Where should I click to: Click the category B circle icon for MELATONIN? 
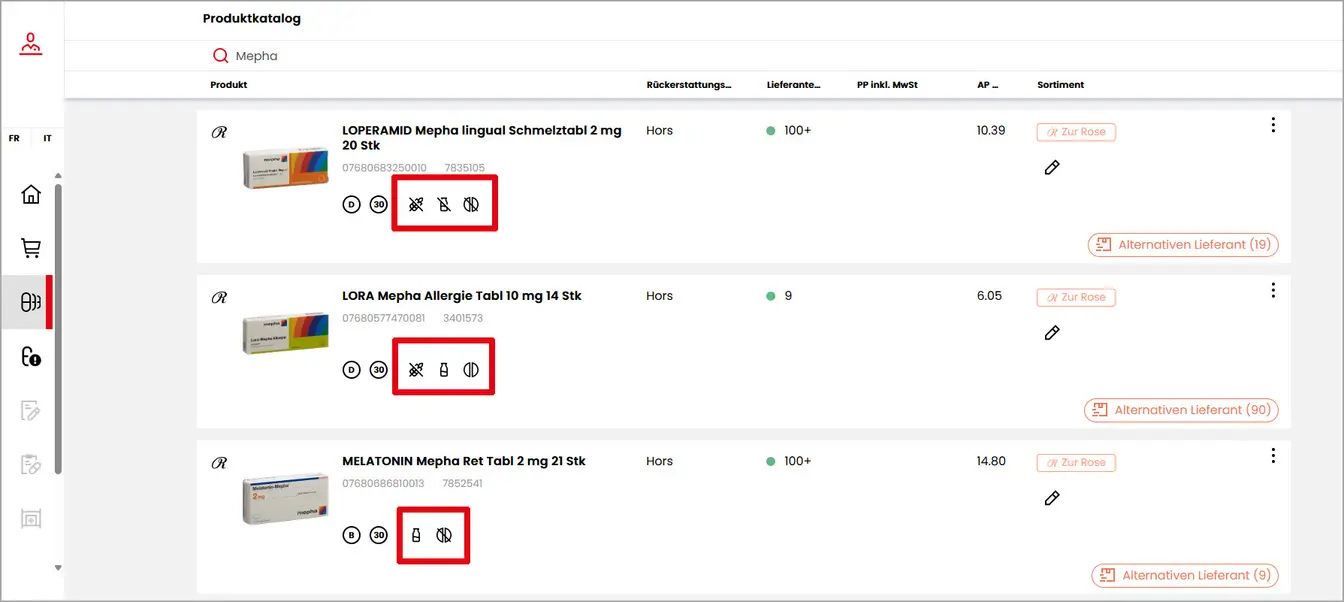pos(351,535)
